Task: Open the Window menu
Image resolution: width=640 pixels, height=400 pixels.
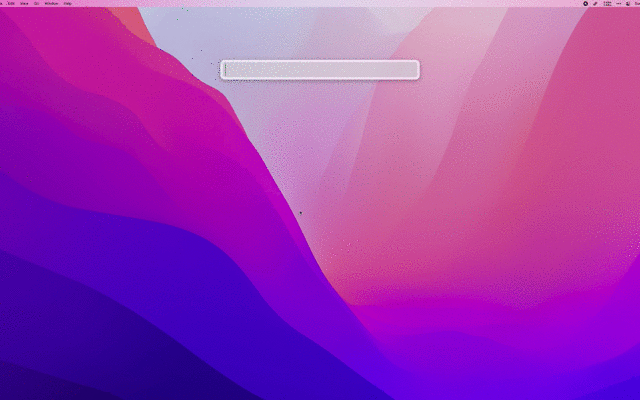Action: point(51,3)
